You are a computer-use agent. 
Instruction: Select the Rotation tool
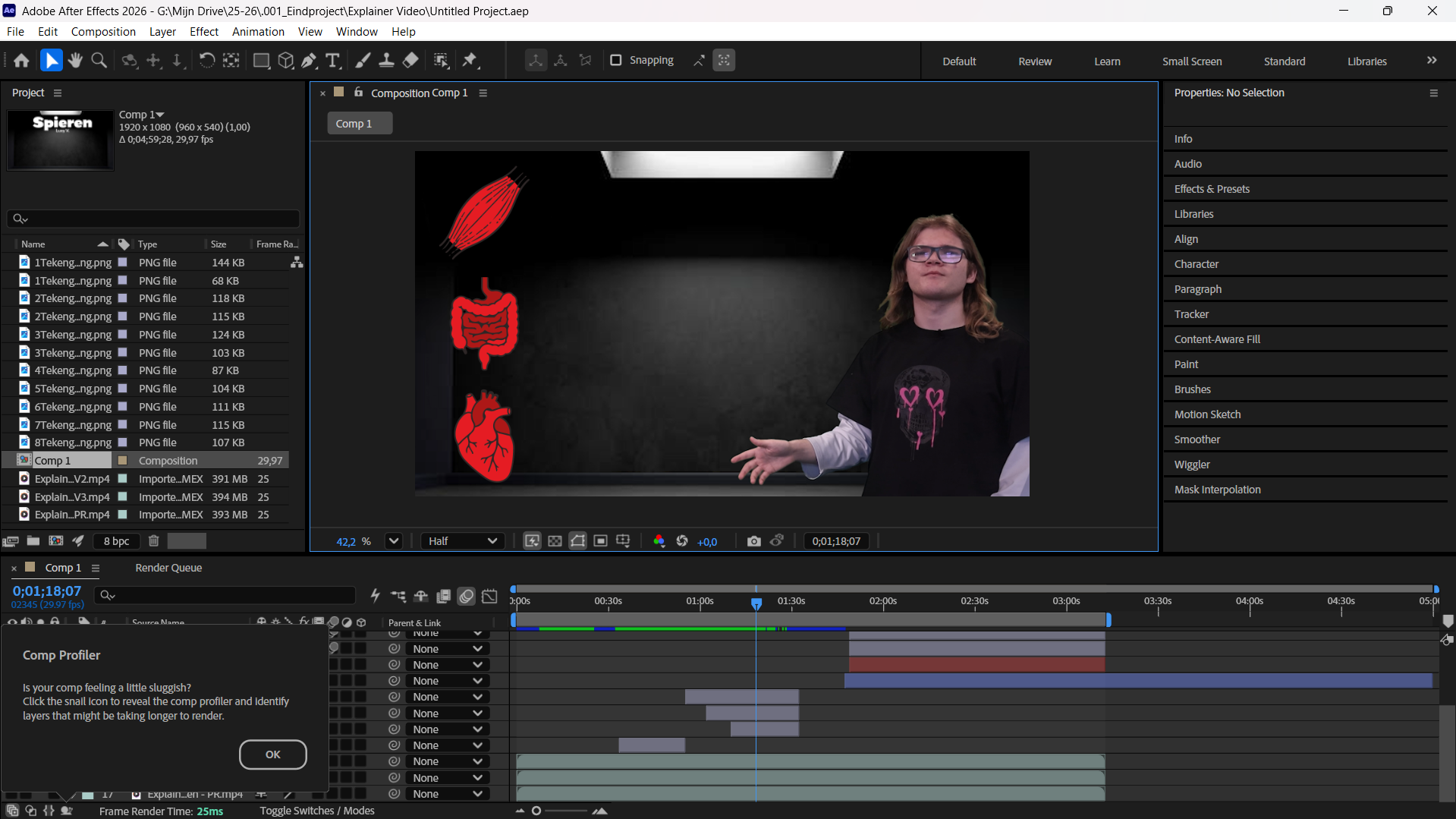(206, 61)
